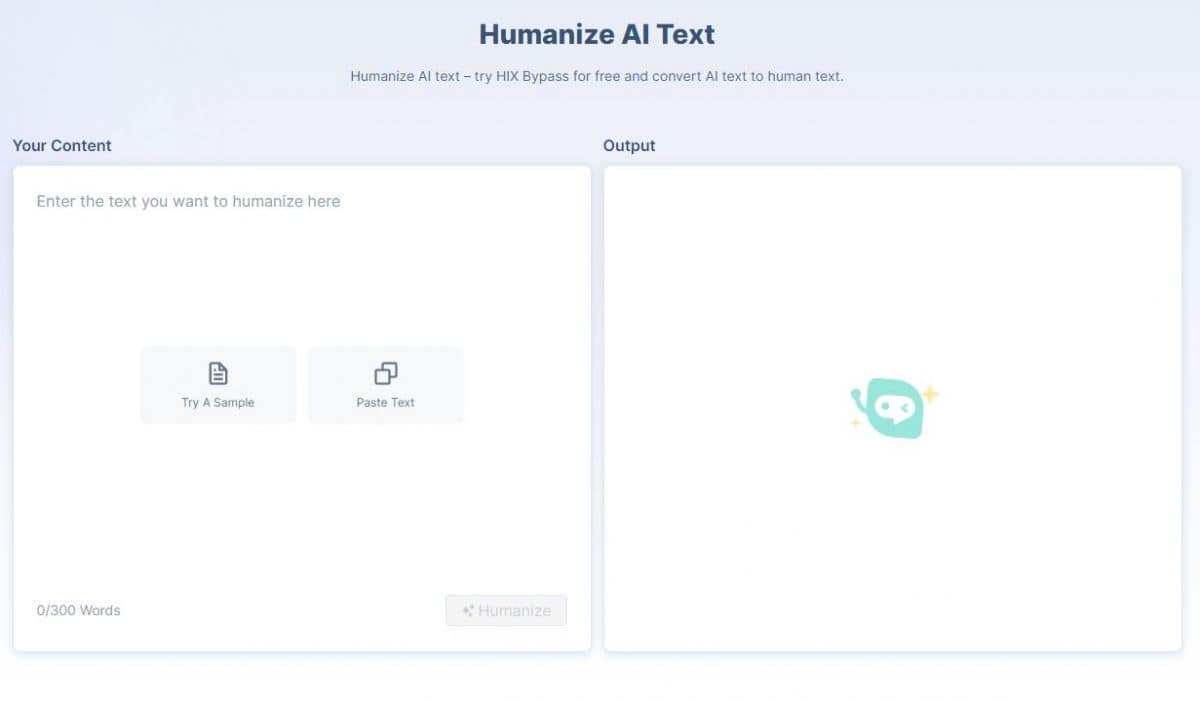1200x701 pixels.
Task: Click the Humanize AI Text page title
Action: click(x=597, y=33)
